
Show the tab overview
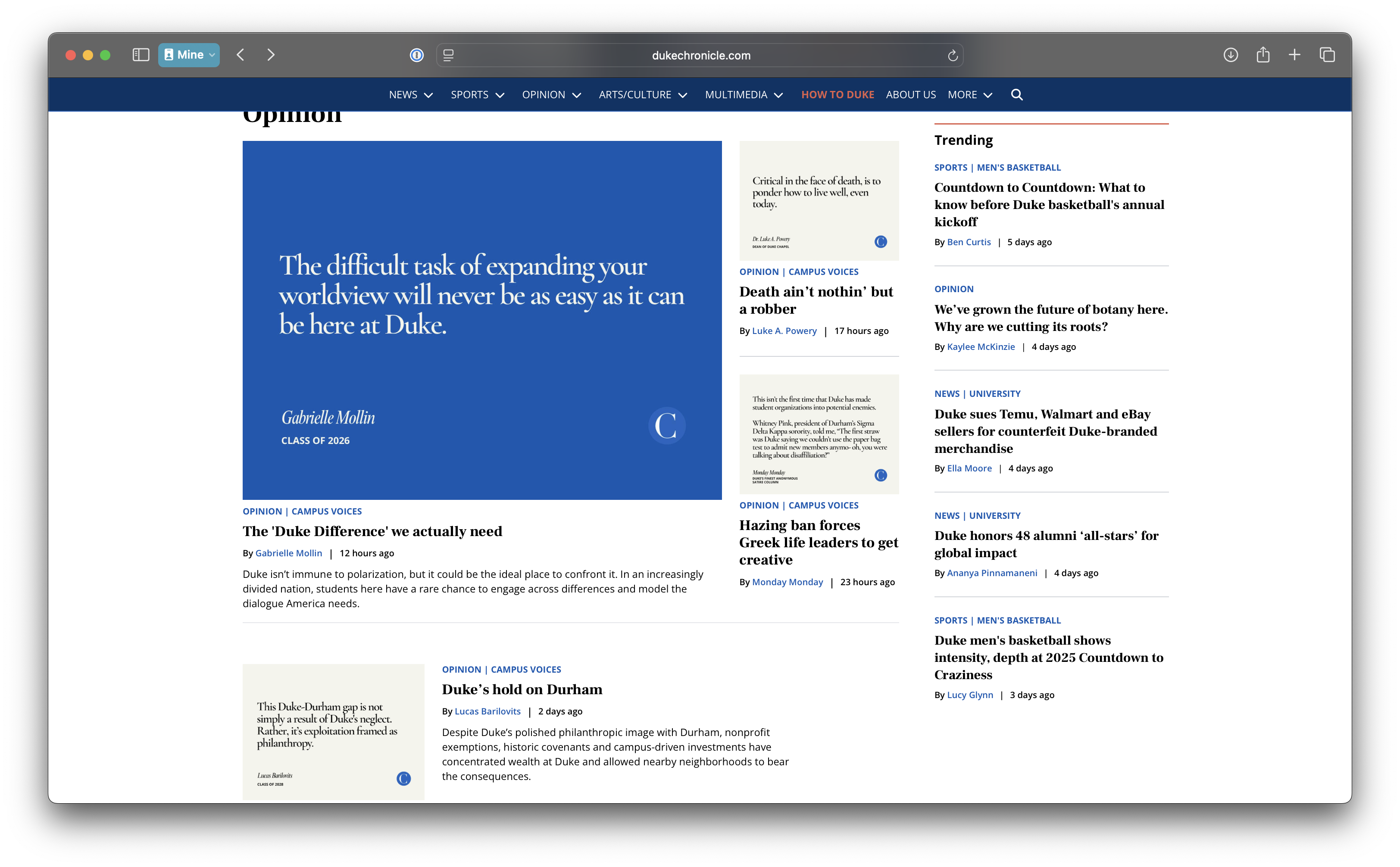[x=1327, y=55]
